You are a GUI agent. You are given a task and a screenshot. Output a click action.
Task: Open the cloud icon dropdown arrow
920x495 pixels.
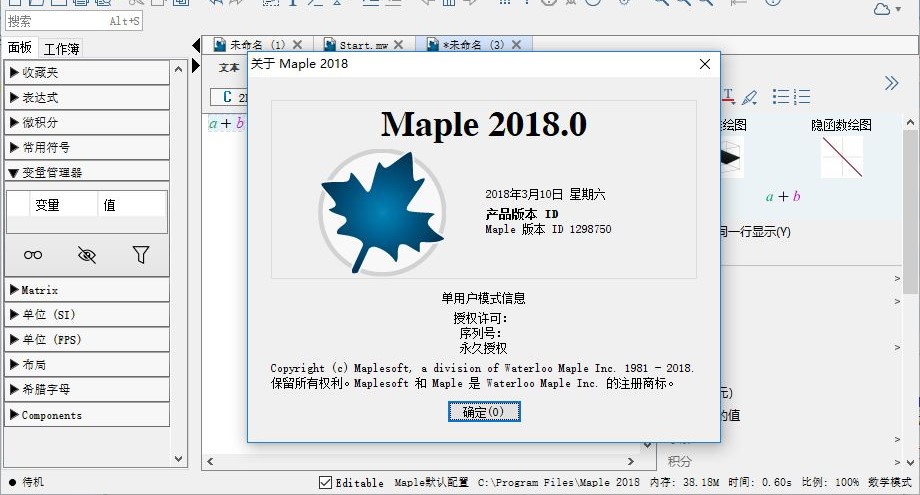pyautogui.click(x=898, y=9)
